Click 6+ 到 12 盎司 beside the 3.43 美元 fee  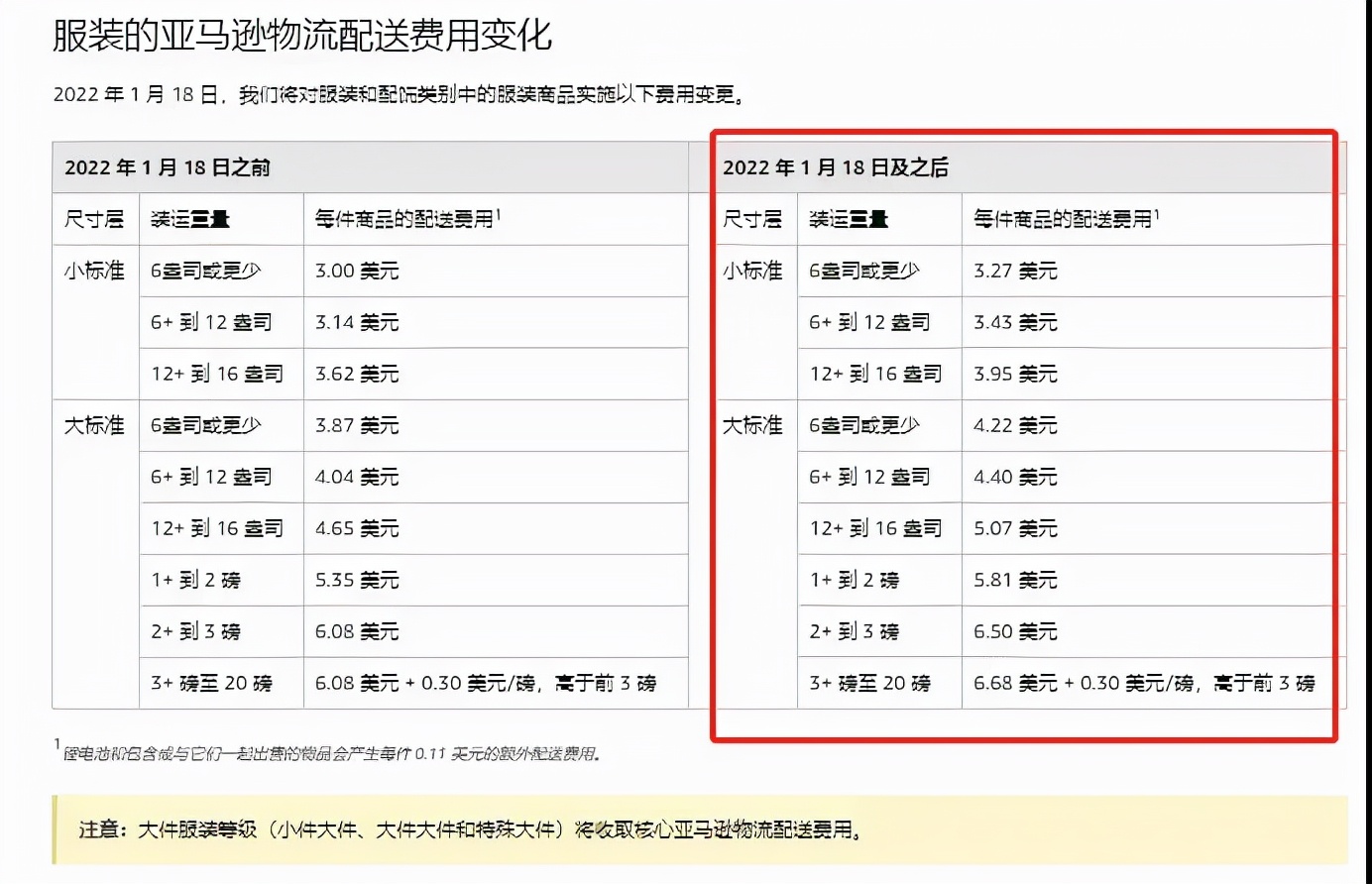click(869, 322)
